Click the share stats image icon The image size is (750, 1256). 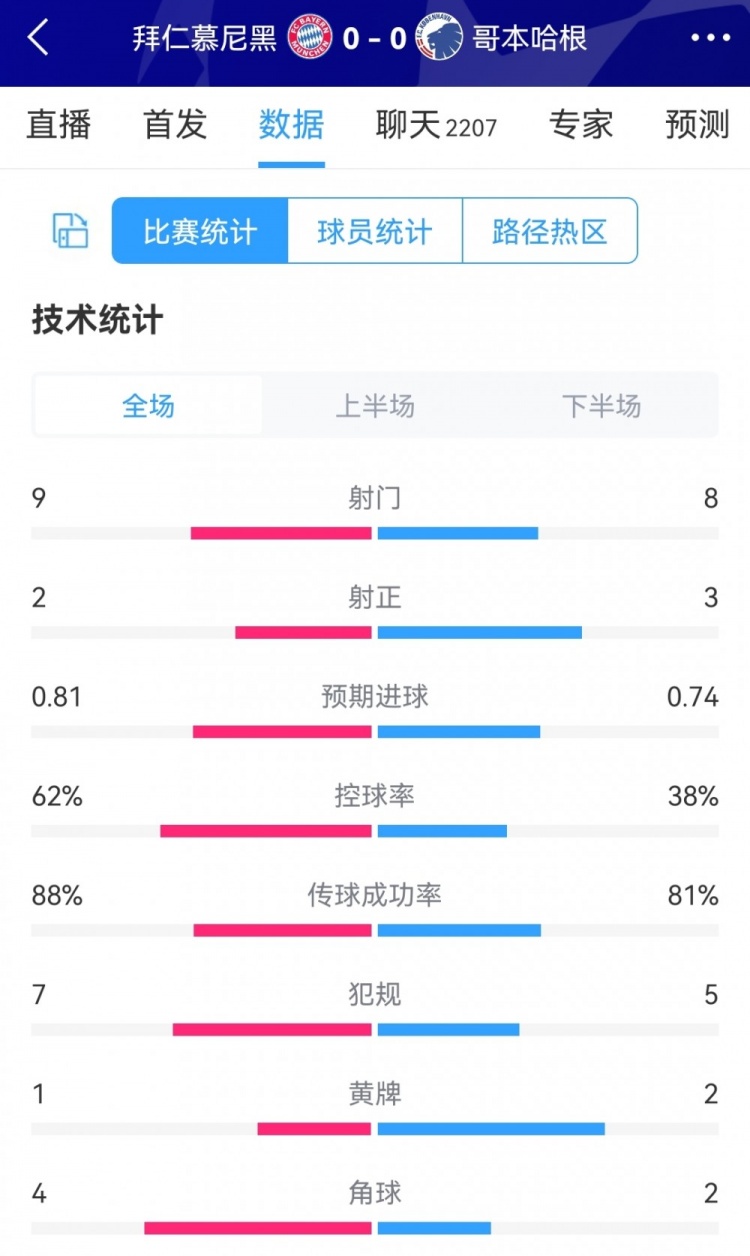[x=67, y=231]
